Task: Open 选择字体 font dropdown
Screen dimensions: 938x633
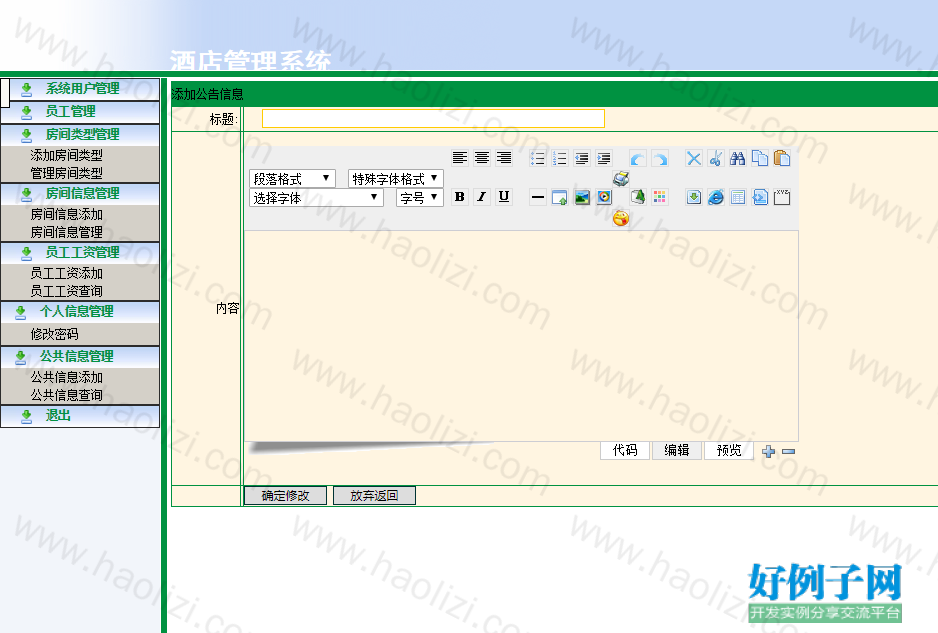Action: pyautogui.click(x=316, y=197)
